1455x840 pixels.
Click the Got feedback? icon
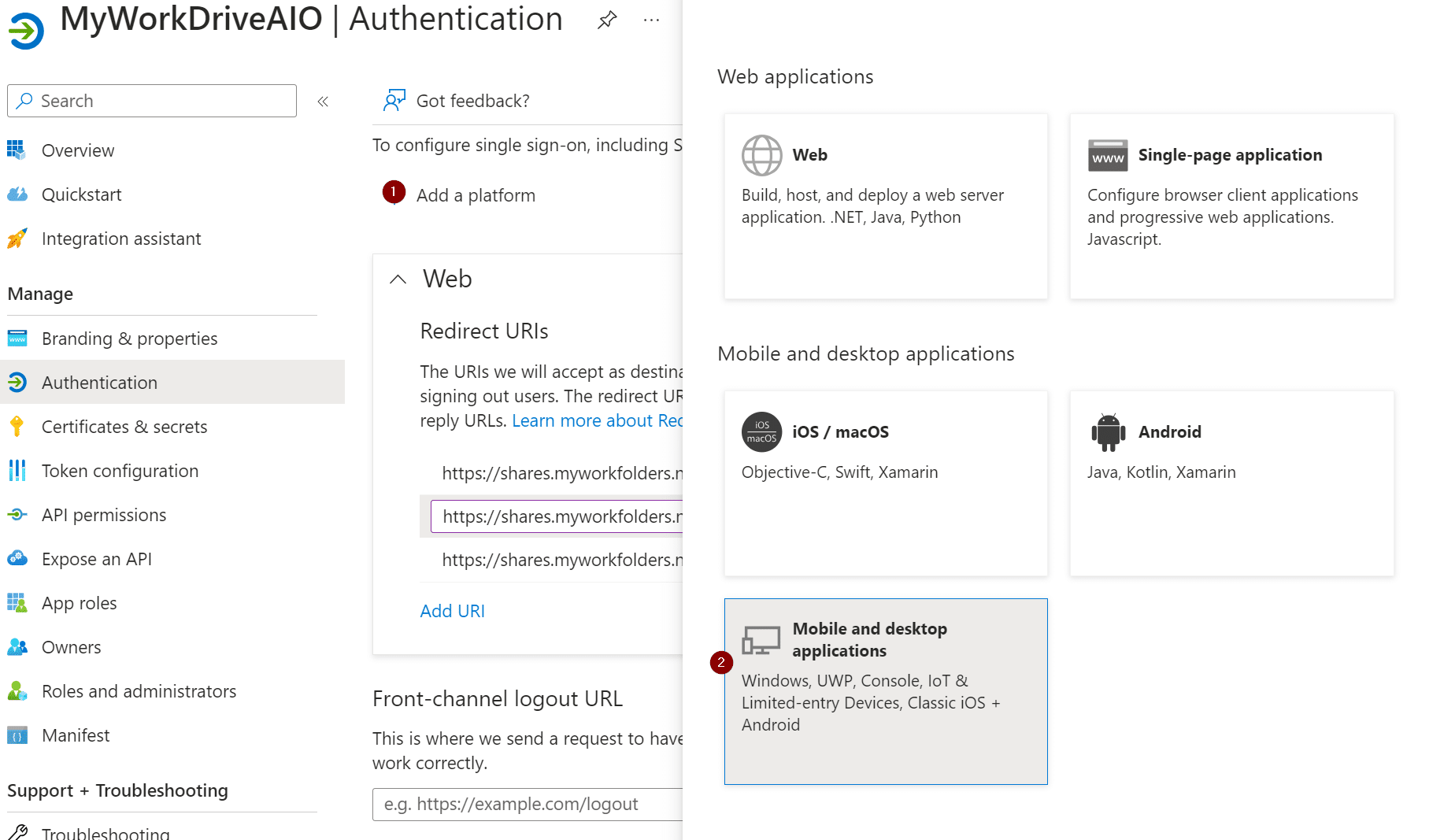click(394, 101)
